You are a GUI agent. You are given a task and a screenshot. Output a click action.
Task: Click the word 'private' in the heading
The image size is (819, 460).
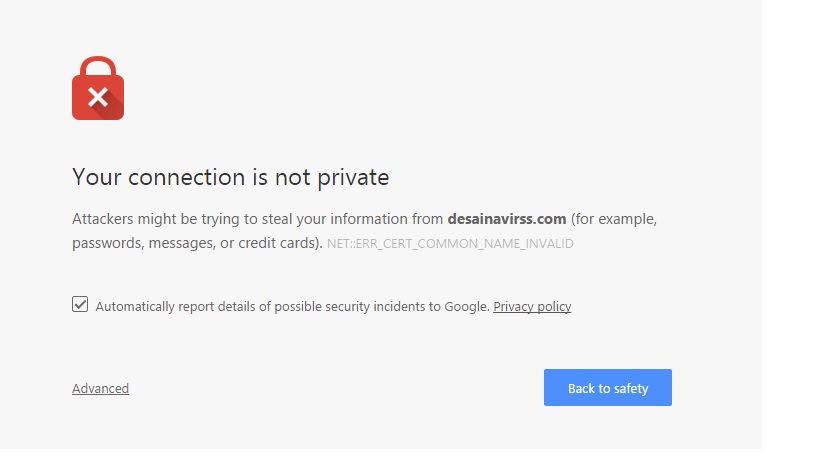(352, 178)
